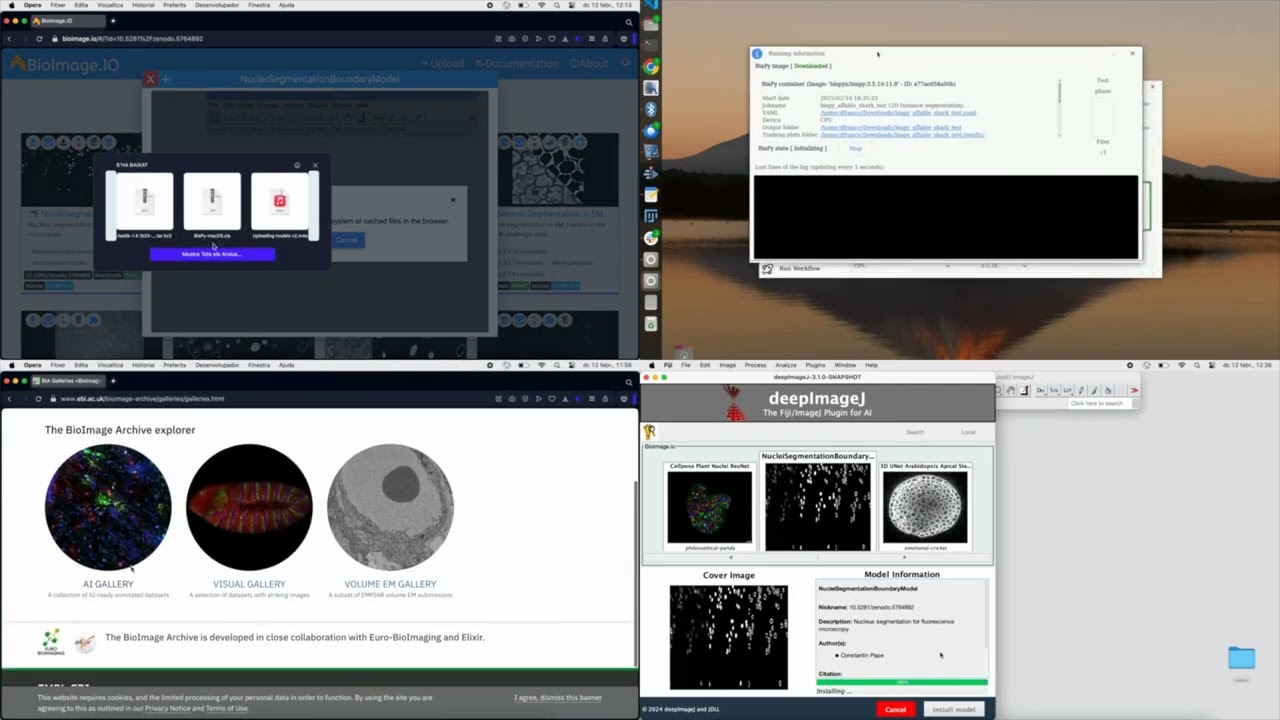
Task: Open the VISUAL GALLERY link
Action: point(249,584)
